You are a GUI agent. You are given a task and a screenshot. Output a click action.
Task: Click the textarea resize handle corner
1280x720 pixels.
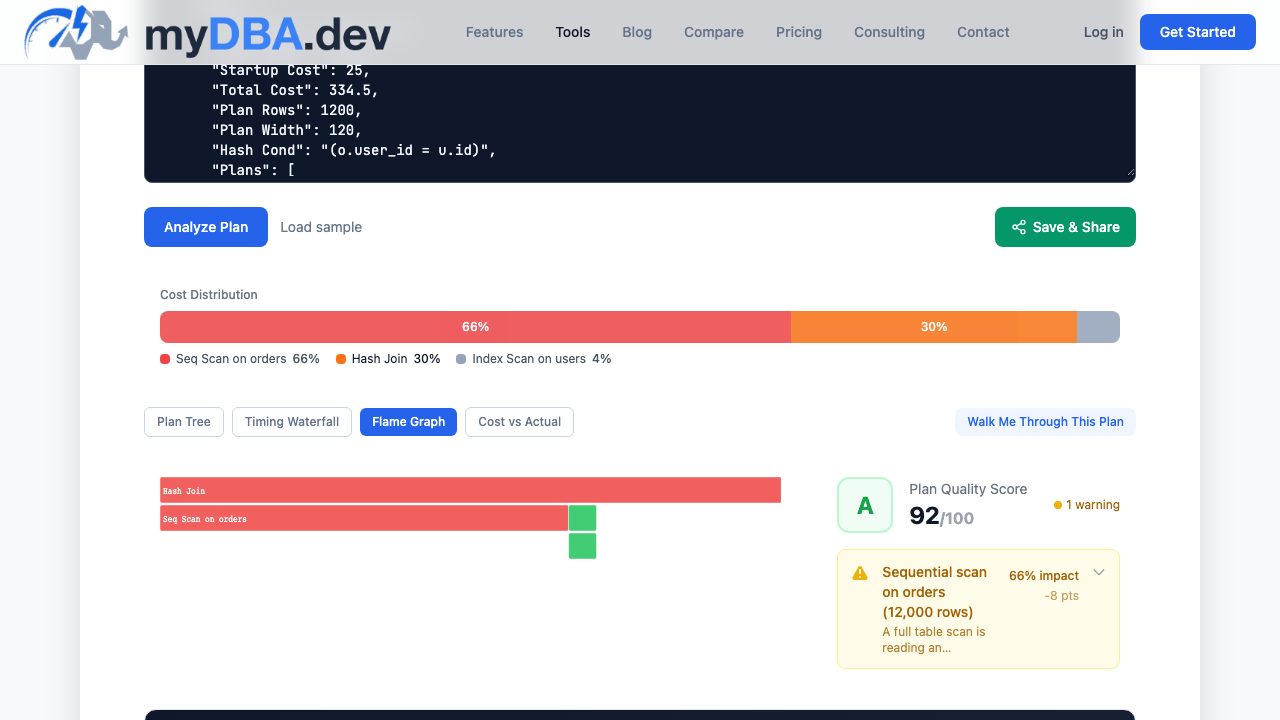[x=1130, y=173]
